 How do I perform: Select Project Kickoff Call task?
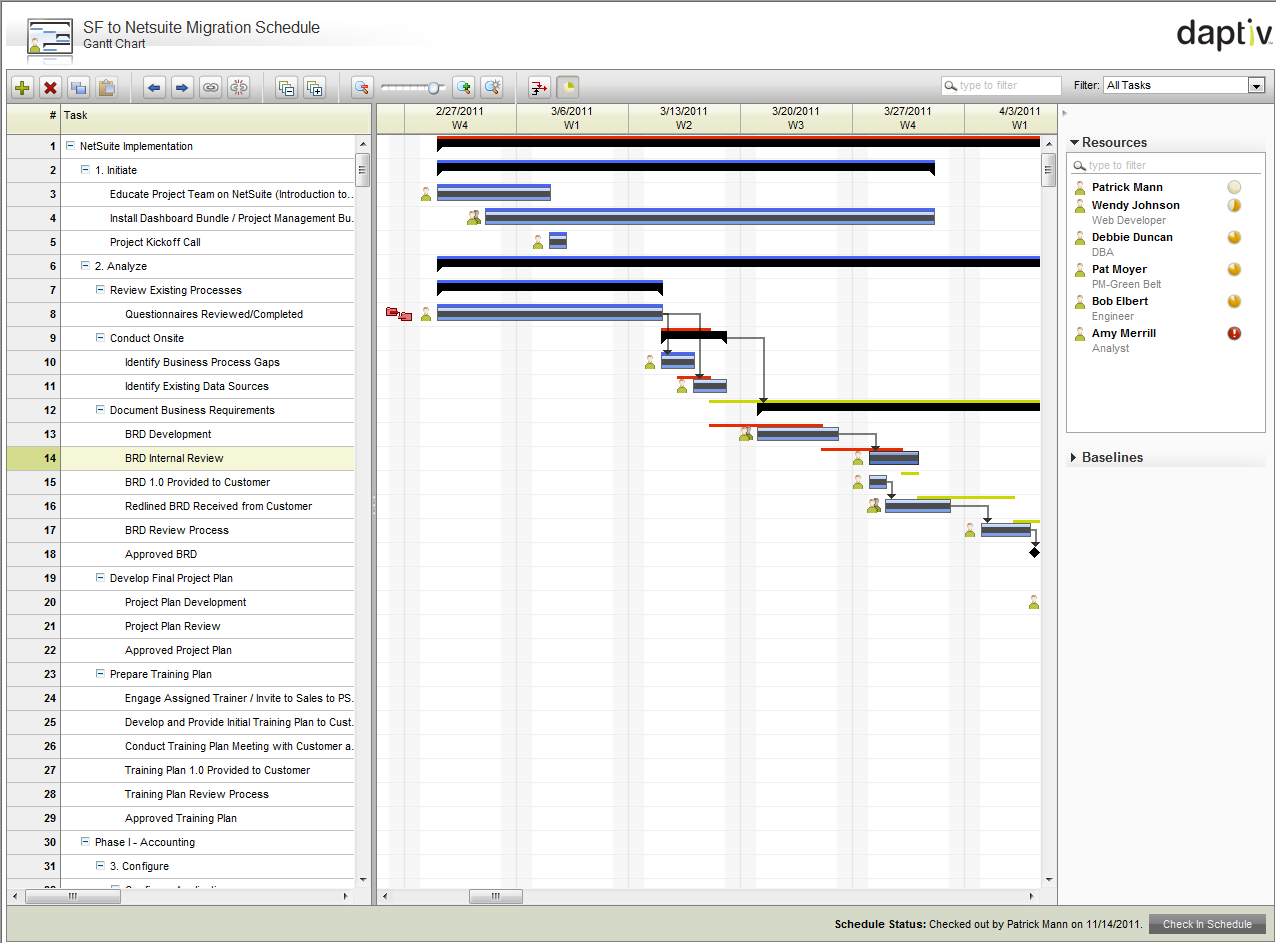[x=181, y=242]
